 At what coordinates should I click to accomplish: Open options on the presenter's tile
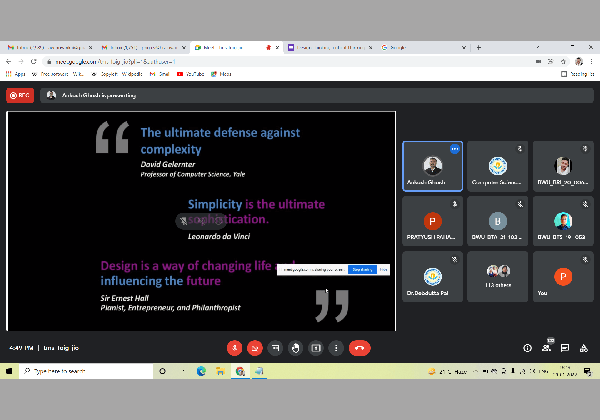[454, 149]
